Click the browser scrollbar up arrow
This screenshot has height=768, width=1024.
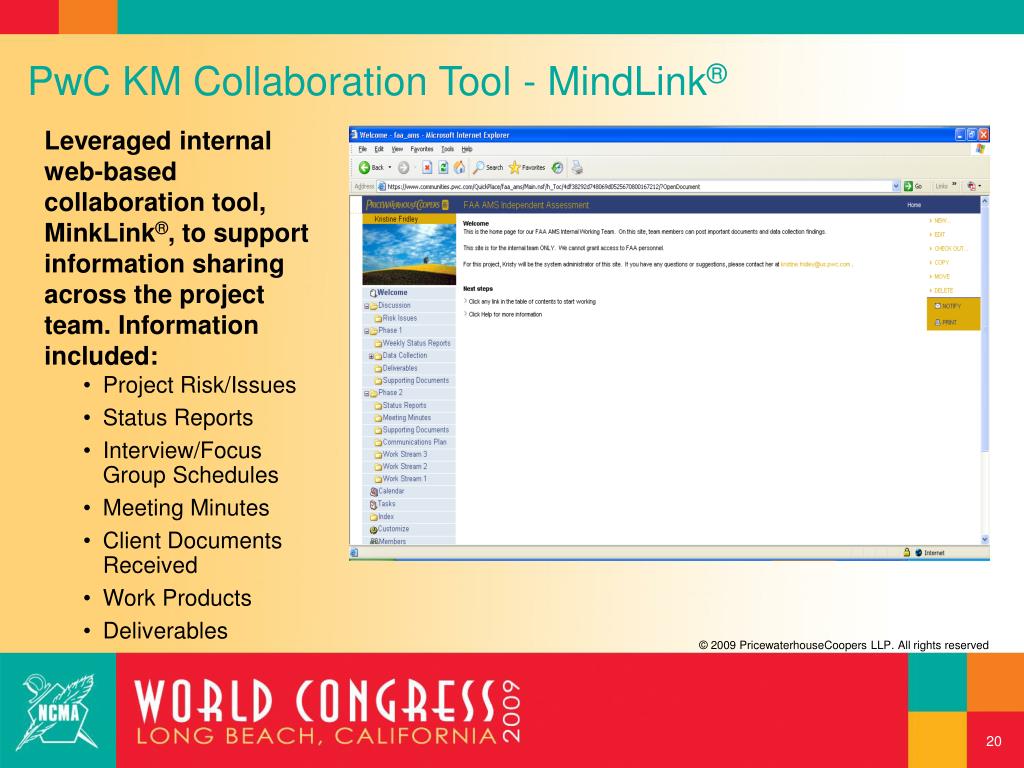click(x=985, y=200)
